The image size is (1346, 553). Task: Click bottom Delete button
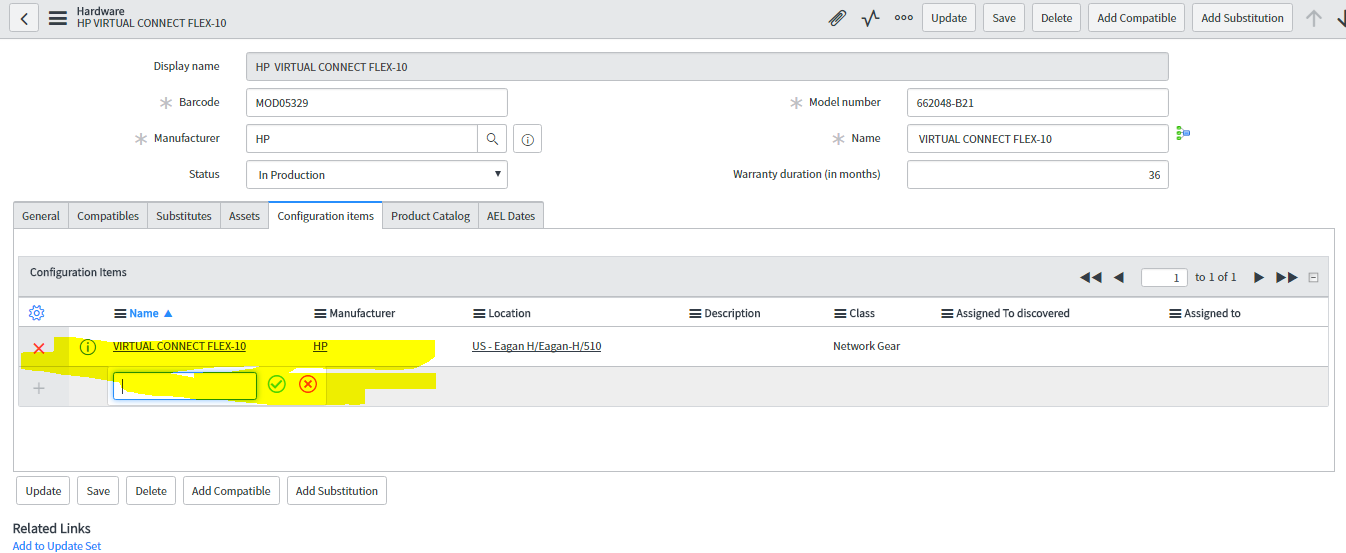(151, 491)
